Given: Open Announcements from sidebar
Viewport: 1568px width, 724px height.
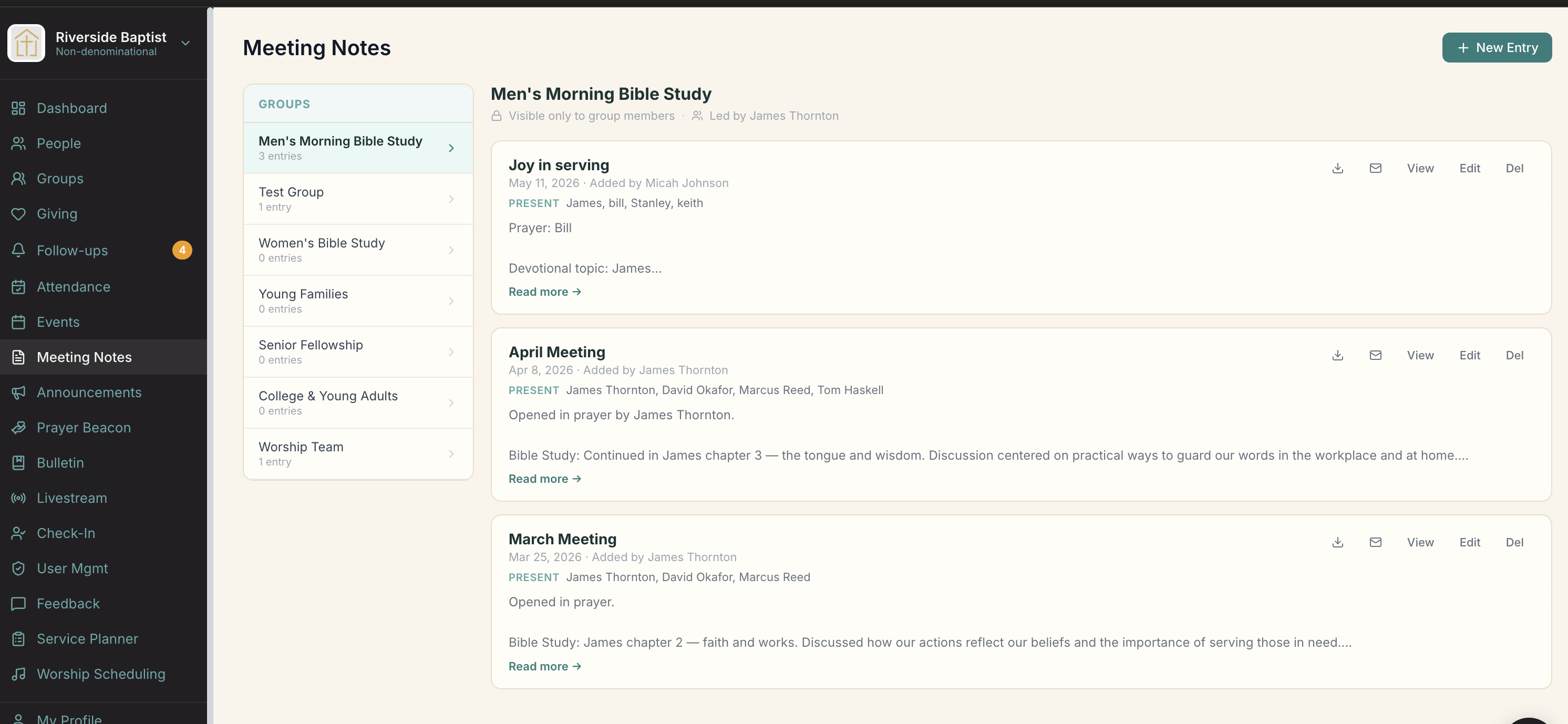Looking at the screenshot, I should (x=104, y=392).
